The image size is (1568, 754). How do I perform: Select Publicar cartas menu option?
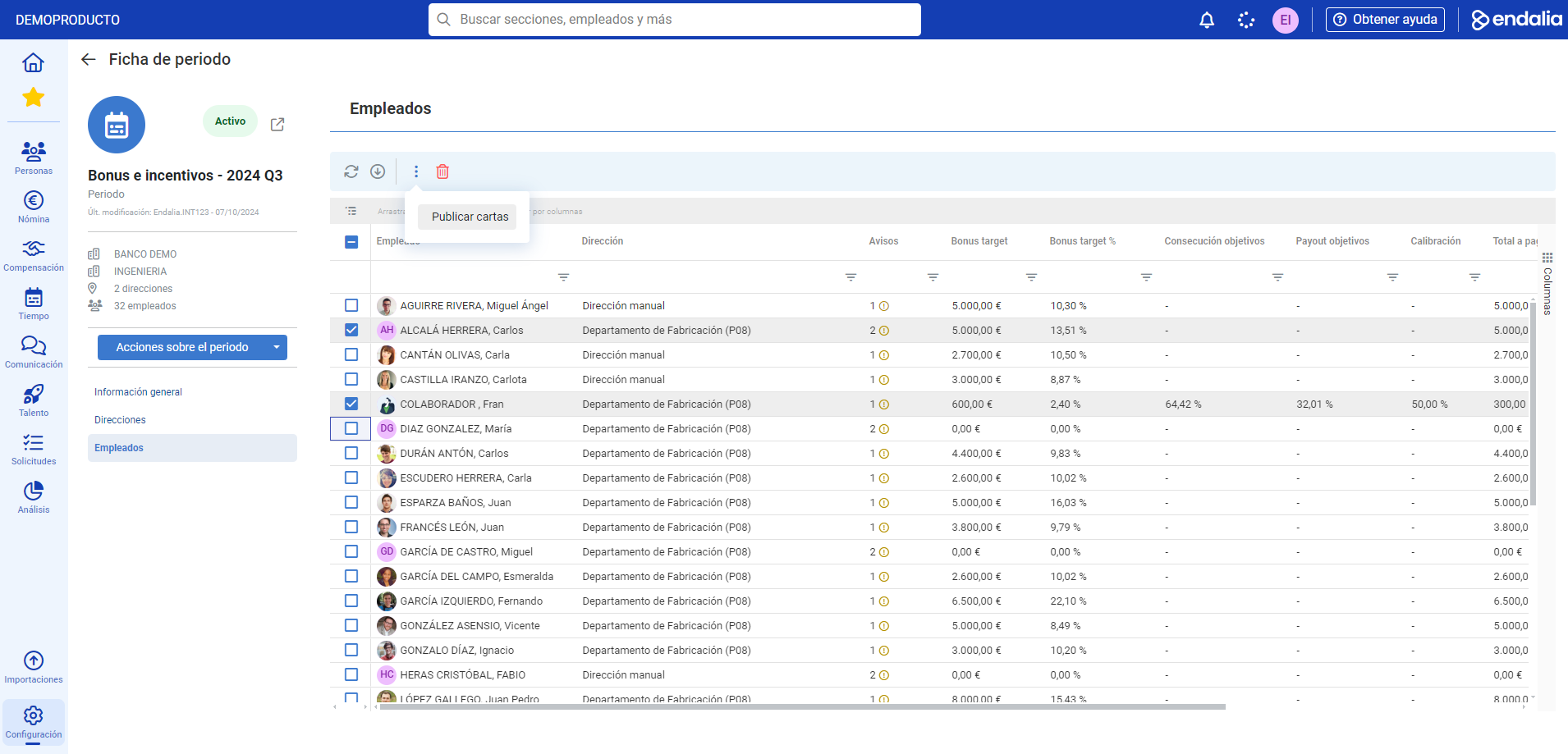click(470, 217)
